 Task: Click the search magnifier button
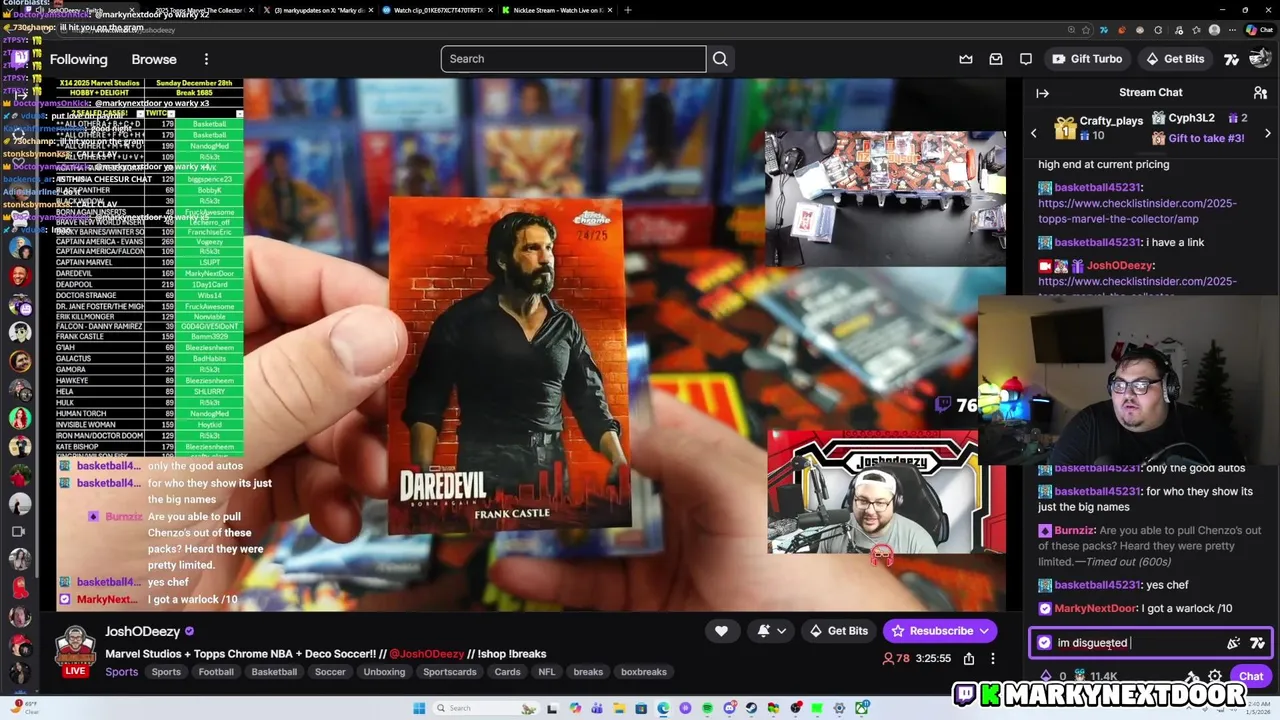point(720,59)
